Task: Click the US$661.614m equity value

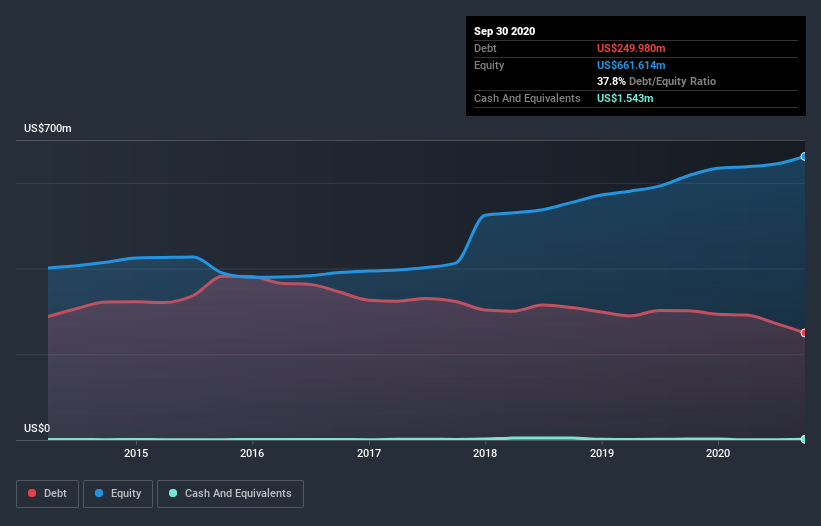Action: coord(631,65)
